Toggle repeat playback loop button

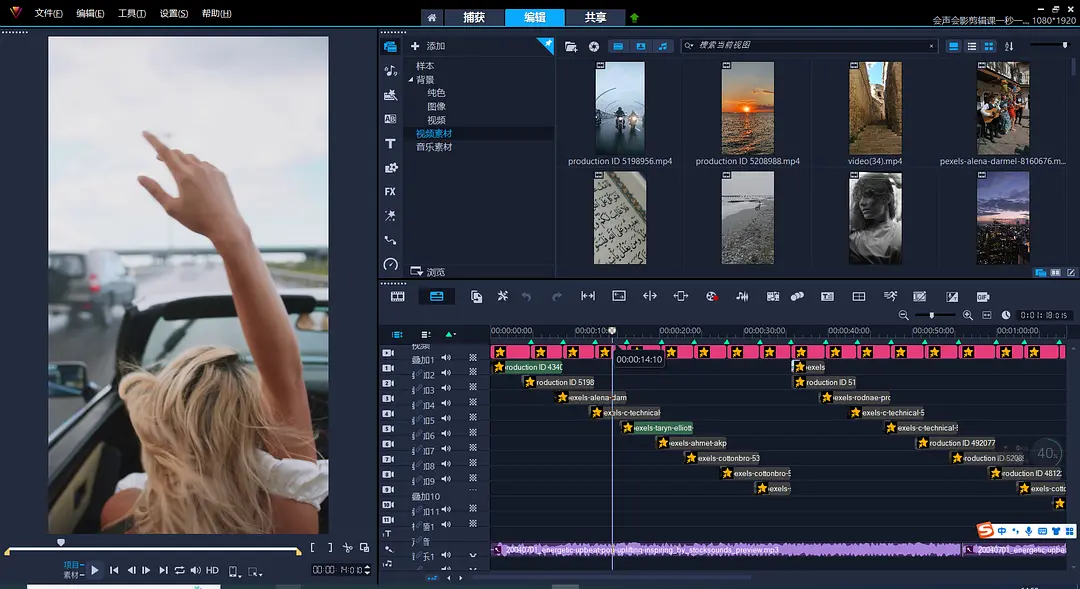tap(179, 570)
